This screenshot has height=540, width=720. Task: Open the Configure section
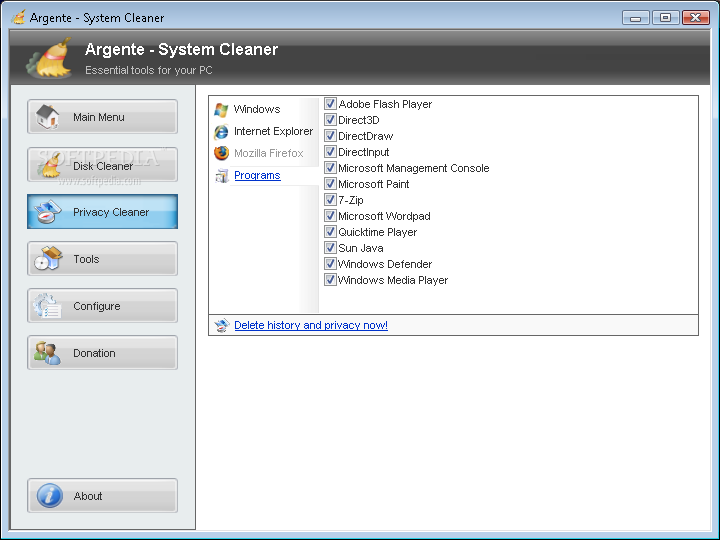pyautogui.click(x=102, y=306)
